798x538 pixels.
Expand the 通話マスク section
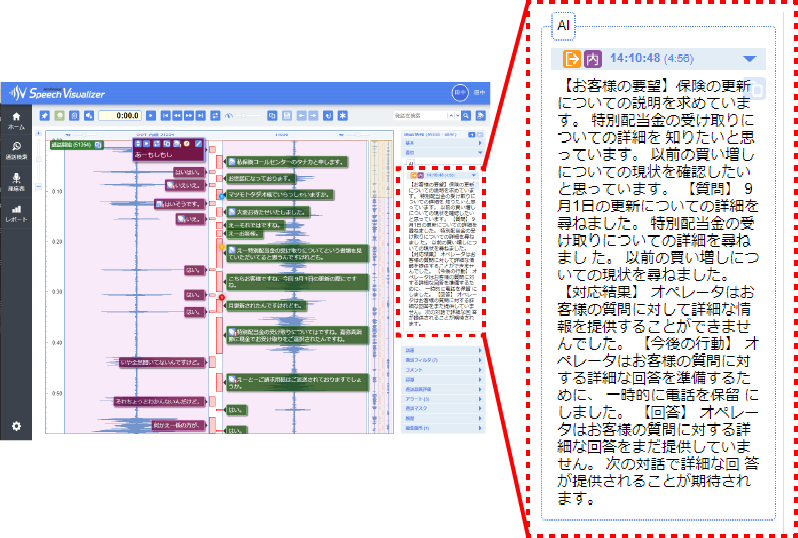pos(442,408)
